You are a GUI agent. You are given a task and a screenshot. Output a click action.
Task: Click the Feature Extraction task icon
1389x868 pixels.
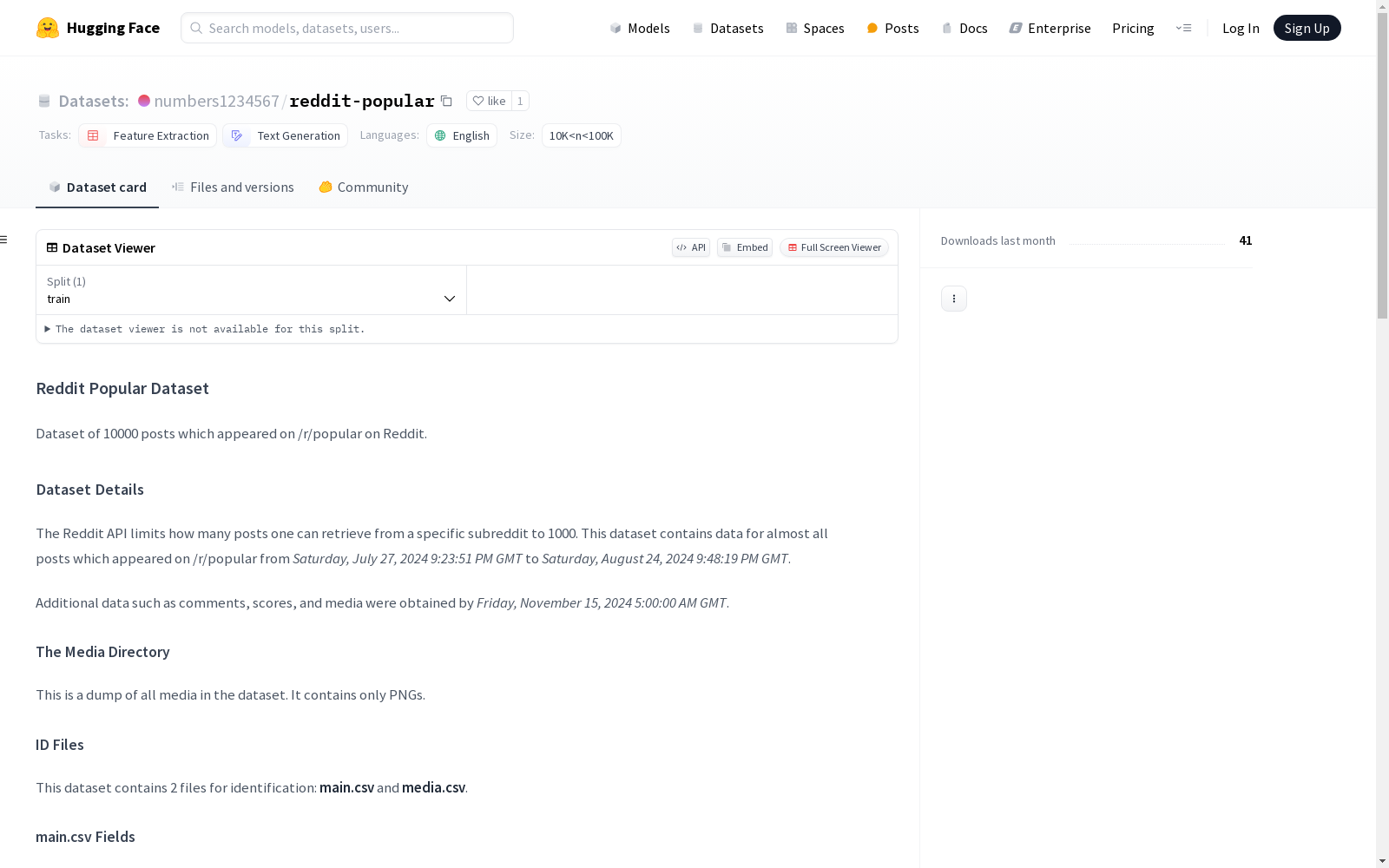click(x=93, y=135)
